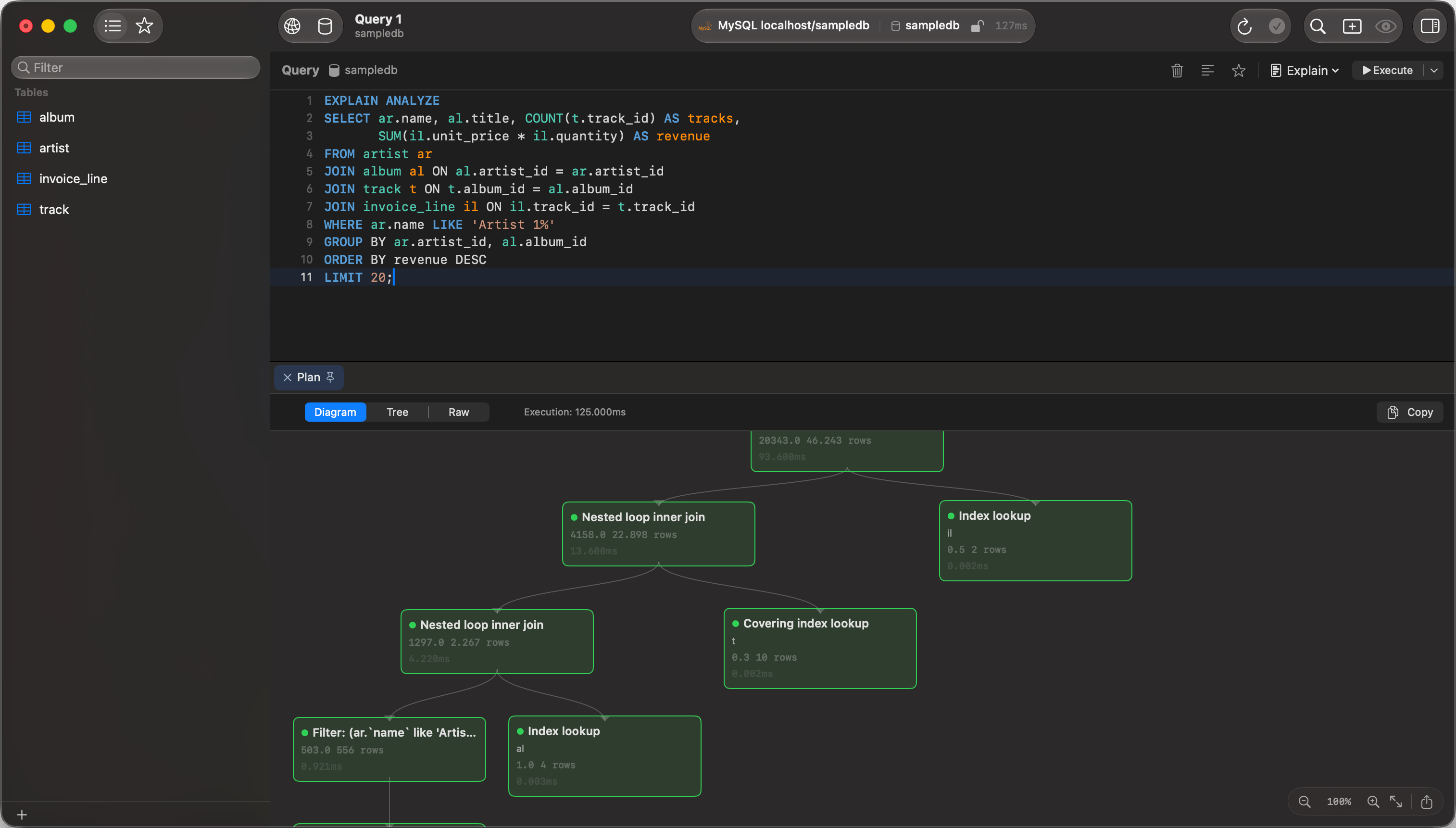Select the Covering index lookup t node
The image size is (1456, 828).
[x=820, y=648]
